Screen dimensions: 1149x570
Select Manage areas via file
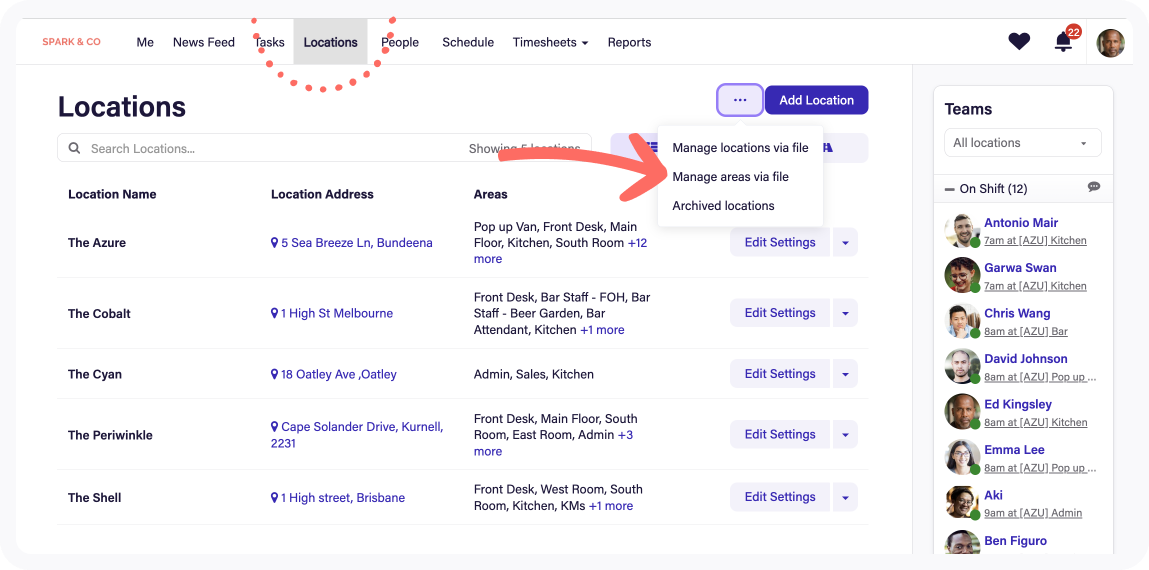[x=730, y=177]
